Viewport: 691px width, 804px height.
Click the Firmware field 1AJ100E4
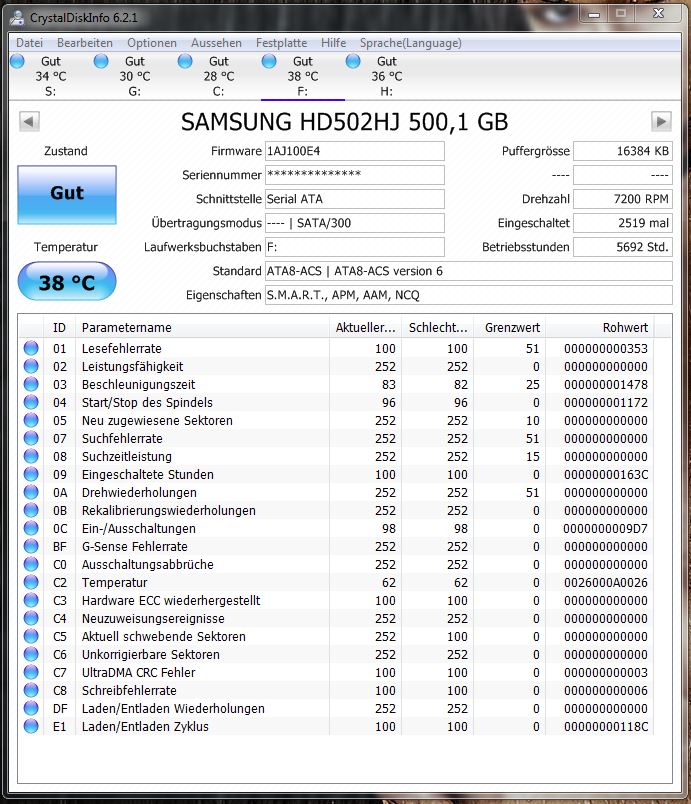[x=355, y=151]
